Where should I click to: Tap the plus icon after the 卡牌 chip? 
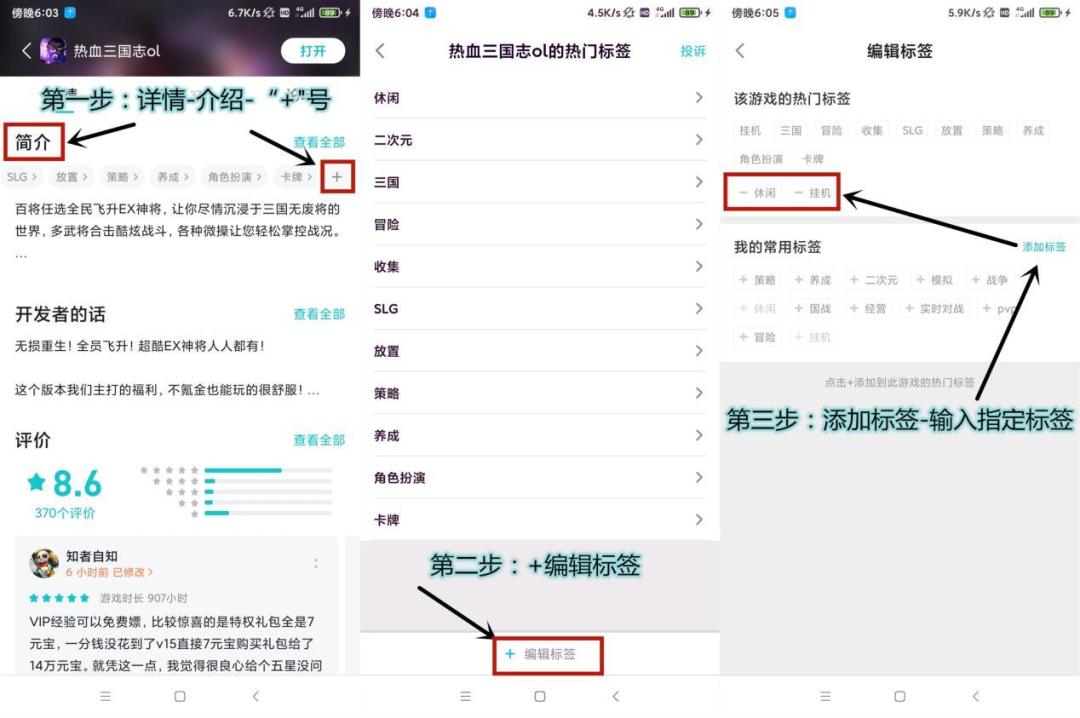337,177
